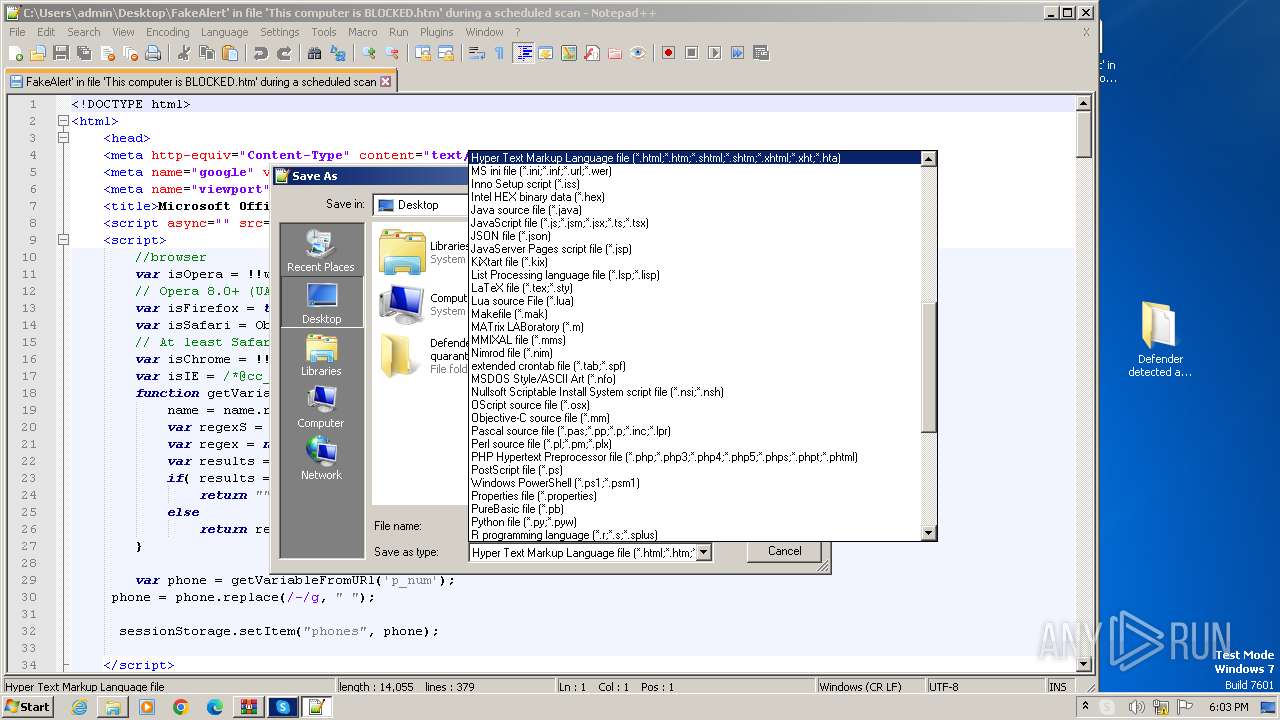Screen dimensions: 1280x720
Task: Click the Paste clipboard toolbar icon
Action: click(230, 53)
